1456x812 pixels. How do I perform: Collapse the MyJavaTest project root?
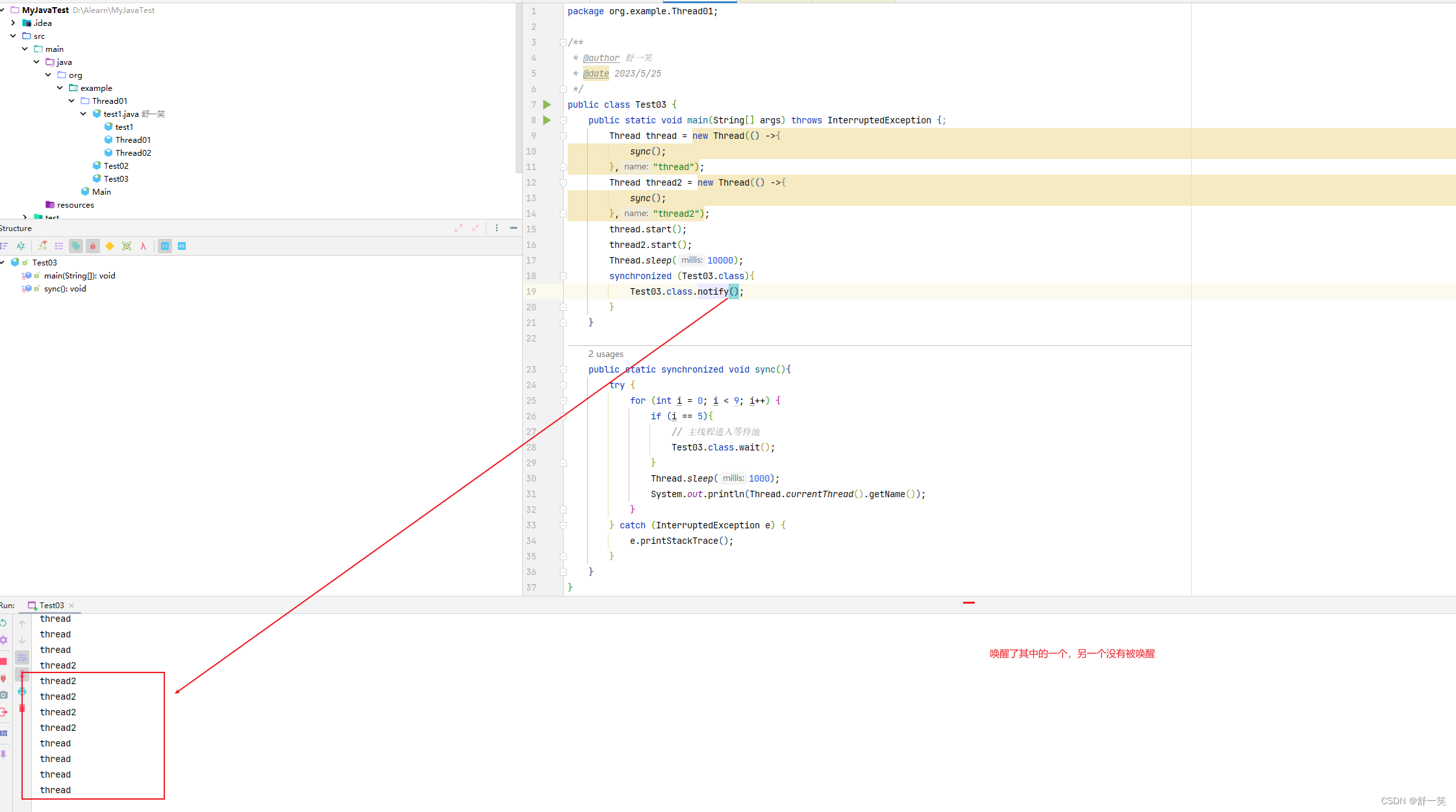point(3,10)
